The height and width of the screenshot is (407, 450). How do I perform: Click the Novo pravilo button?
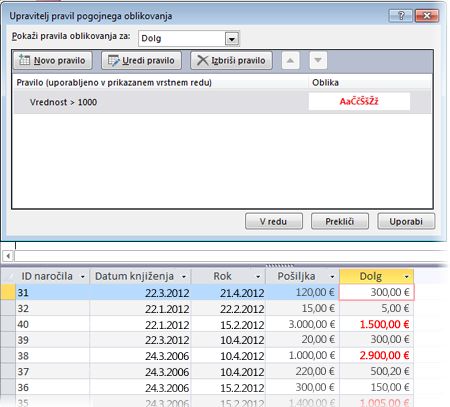pos(53,60)
